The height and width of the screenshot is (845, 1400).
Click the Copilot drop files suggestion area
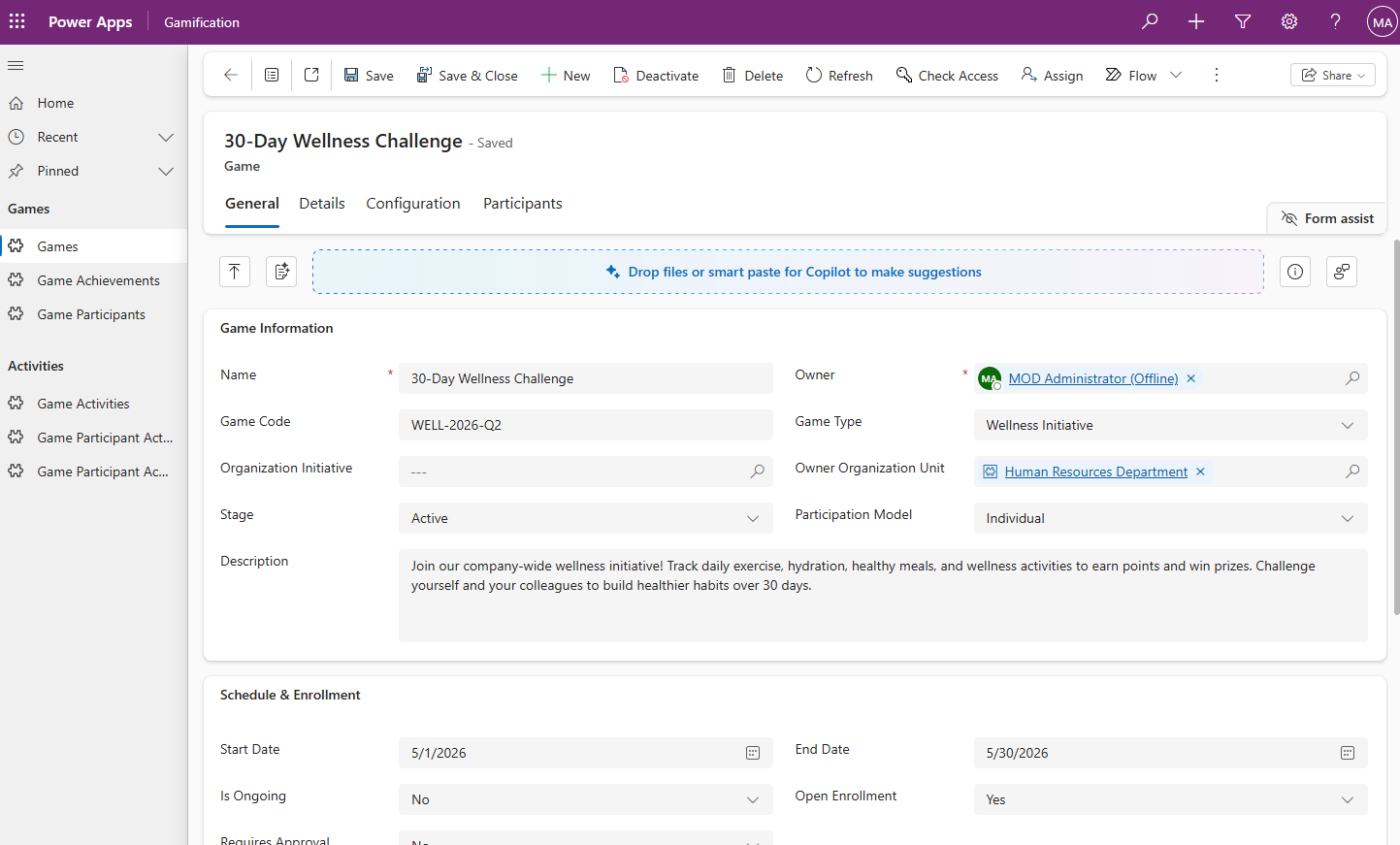pyautogui.click(x=788, y=272)
